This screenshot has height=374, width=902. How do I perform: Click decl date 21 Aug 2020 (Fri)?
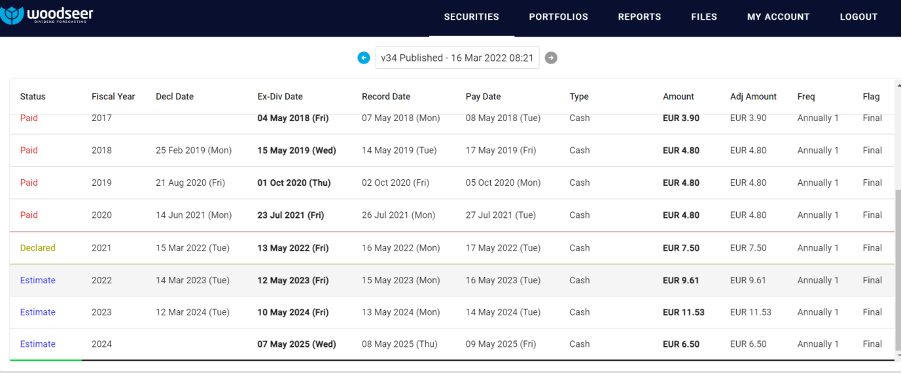click(x=190, y=182)
